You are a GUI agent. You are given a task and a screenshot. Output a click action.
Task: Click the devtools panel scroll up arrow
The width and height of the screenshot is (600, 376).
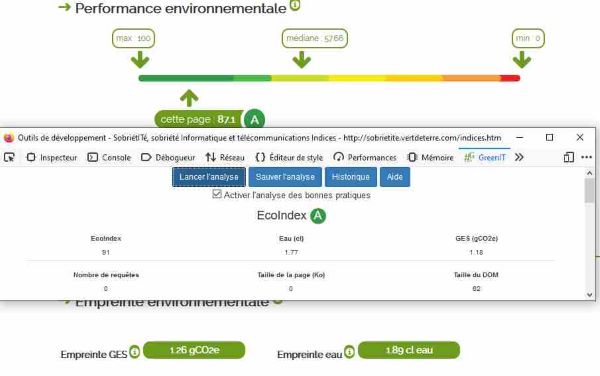[589, 173]
